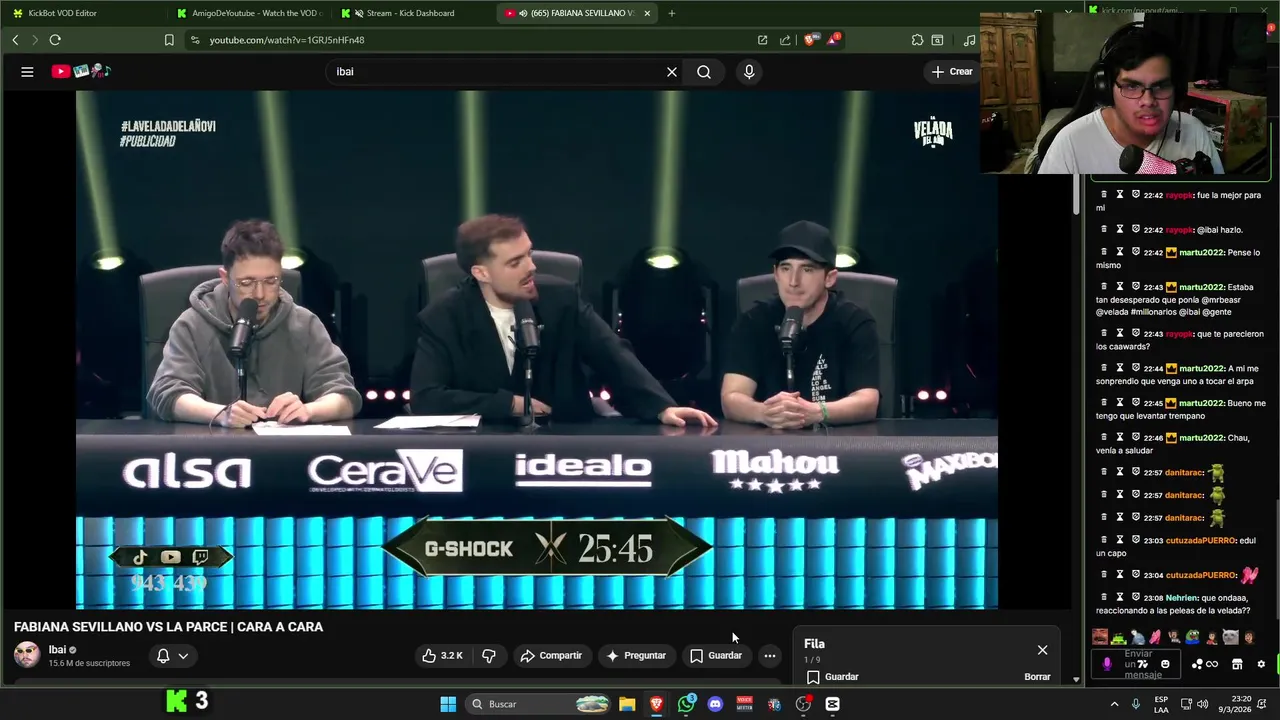Click username Nehrien in chat
Viewport: 1280px width, 720px height.
pos(1182,598)
